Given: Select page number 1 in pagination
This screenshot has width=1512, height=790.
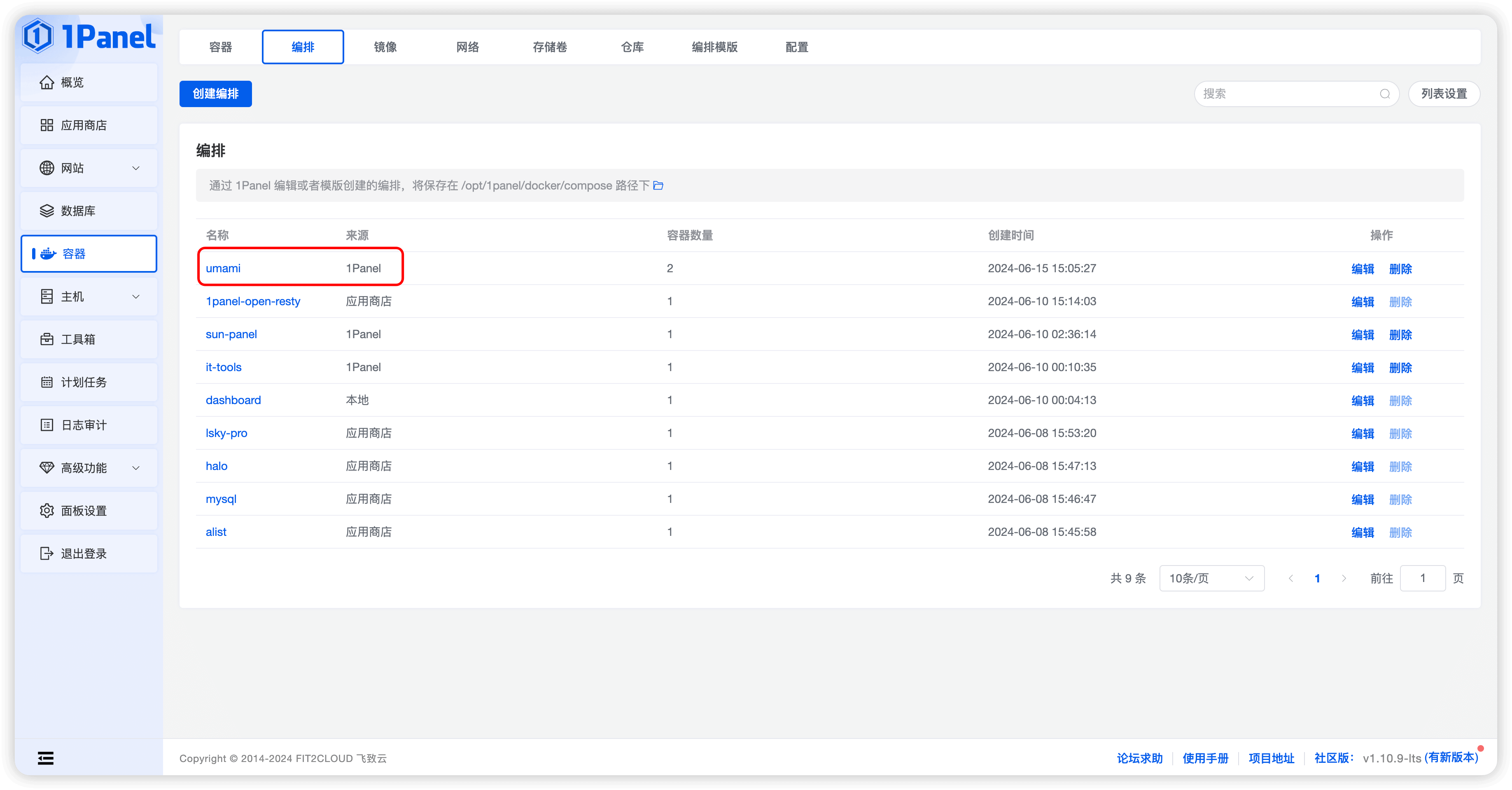Looking at the screenshot, I should [x=1317, y=578].
